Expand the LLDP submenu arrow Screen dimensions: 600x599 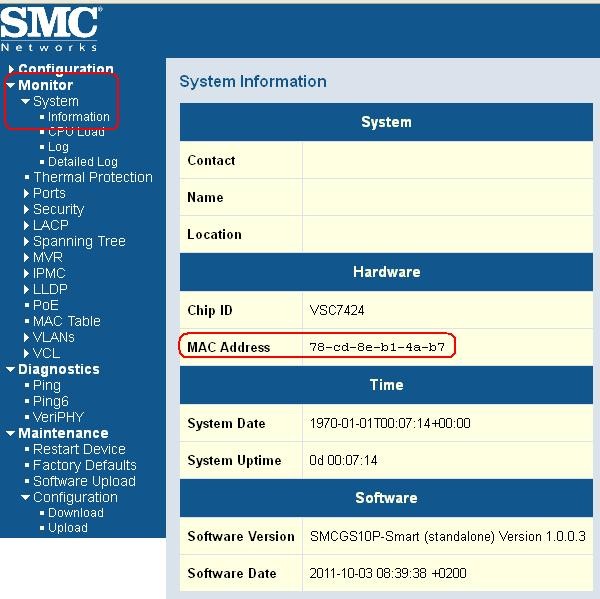click(26, 290)
